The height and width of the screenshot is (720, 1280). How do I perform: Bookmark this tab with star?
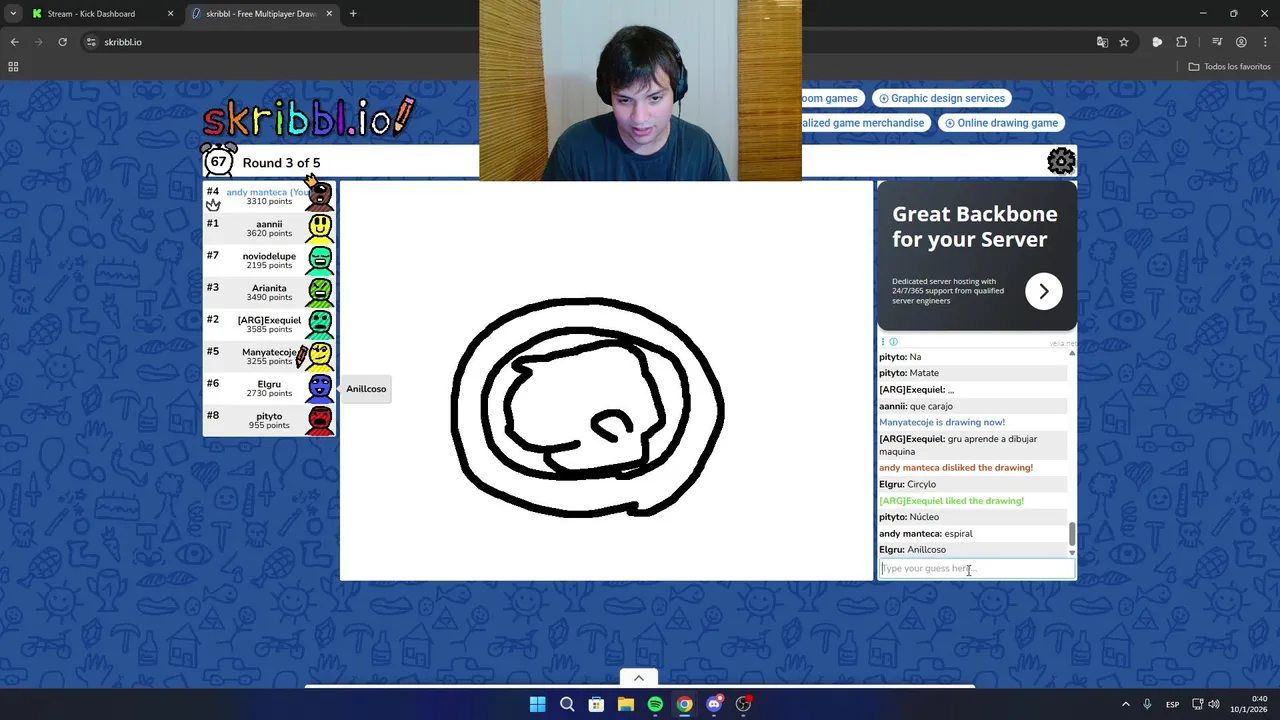1124,42
